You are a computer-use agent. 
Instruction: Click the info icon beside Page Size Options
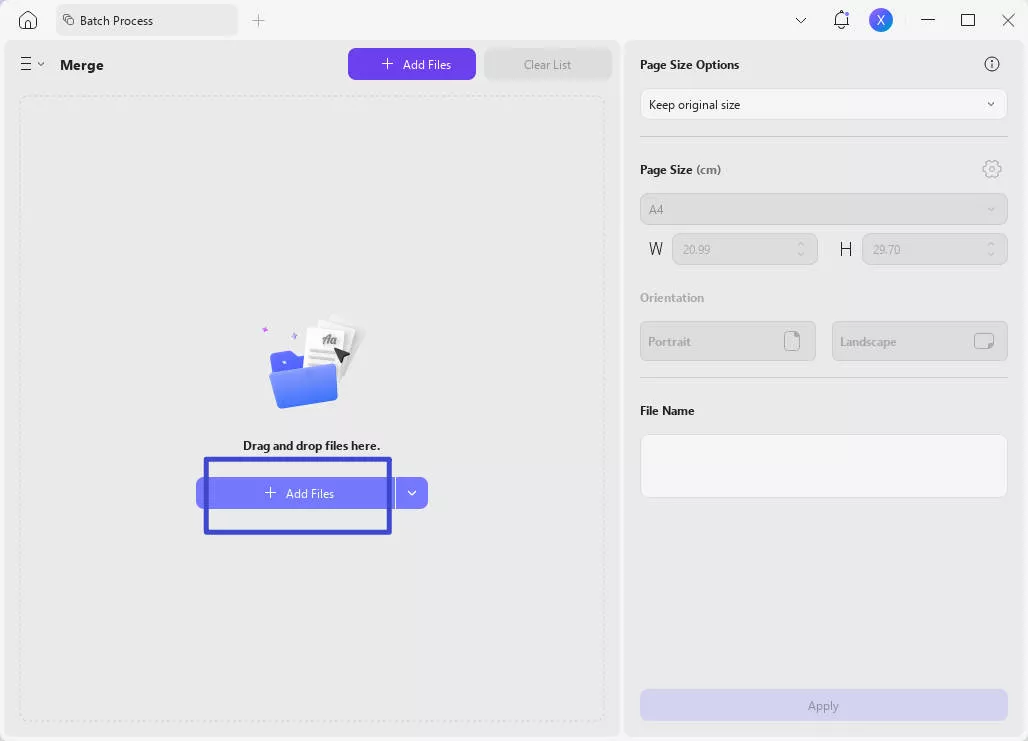[x=991, y=63]
